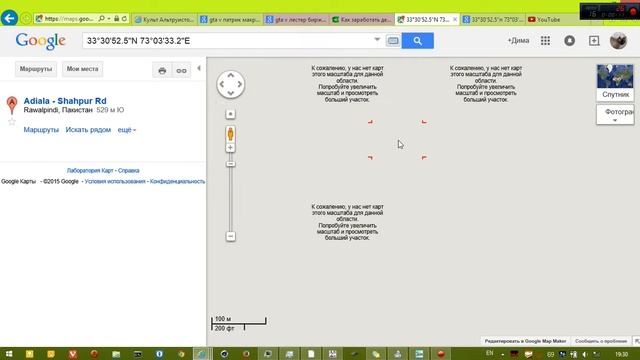
Task: Switch to second 33°30'52.5"N 73°03' tab
Action: (493, 19)
